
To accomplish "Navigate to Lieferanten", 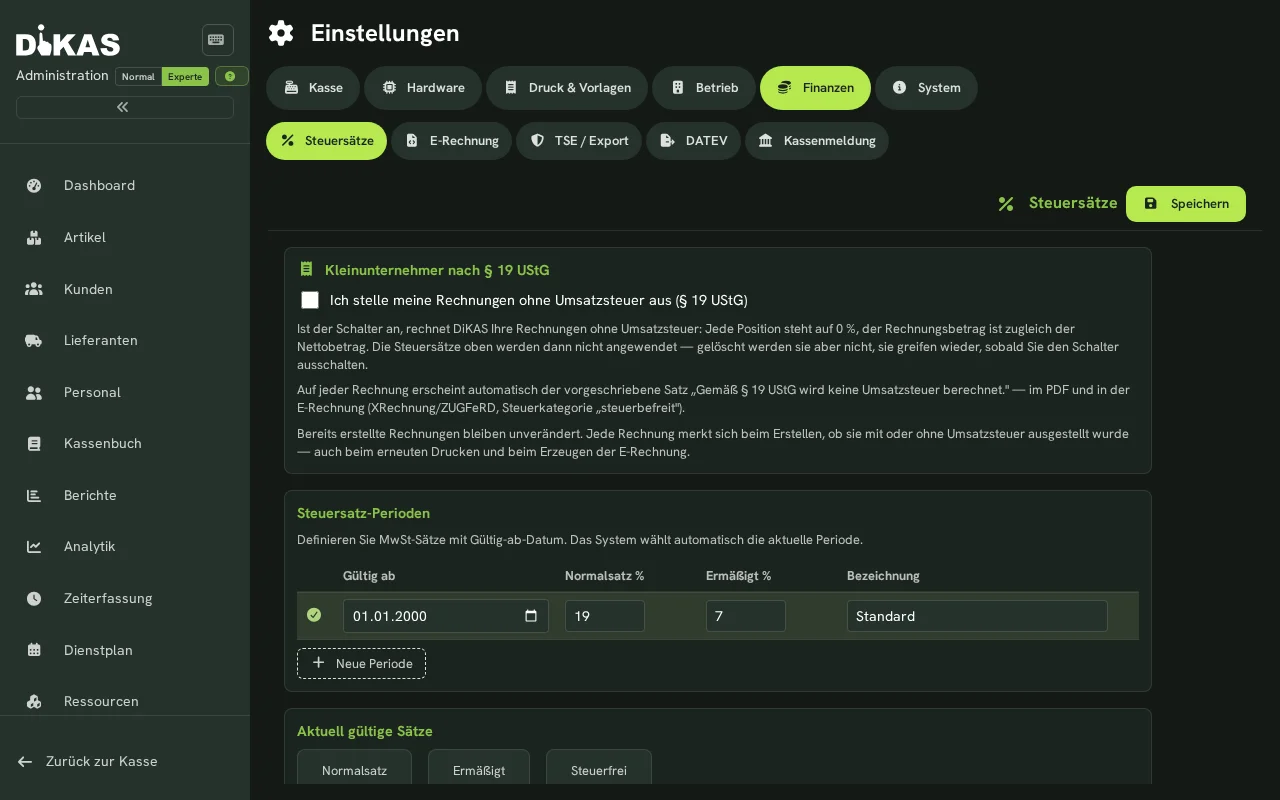I will (x=125, y=340).
